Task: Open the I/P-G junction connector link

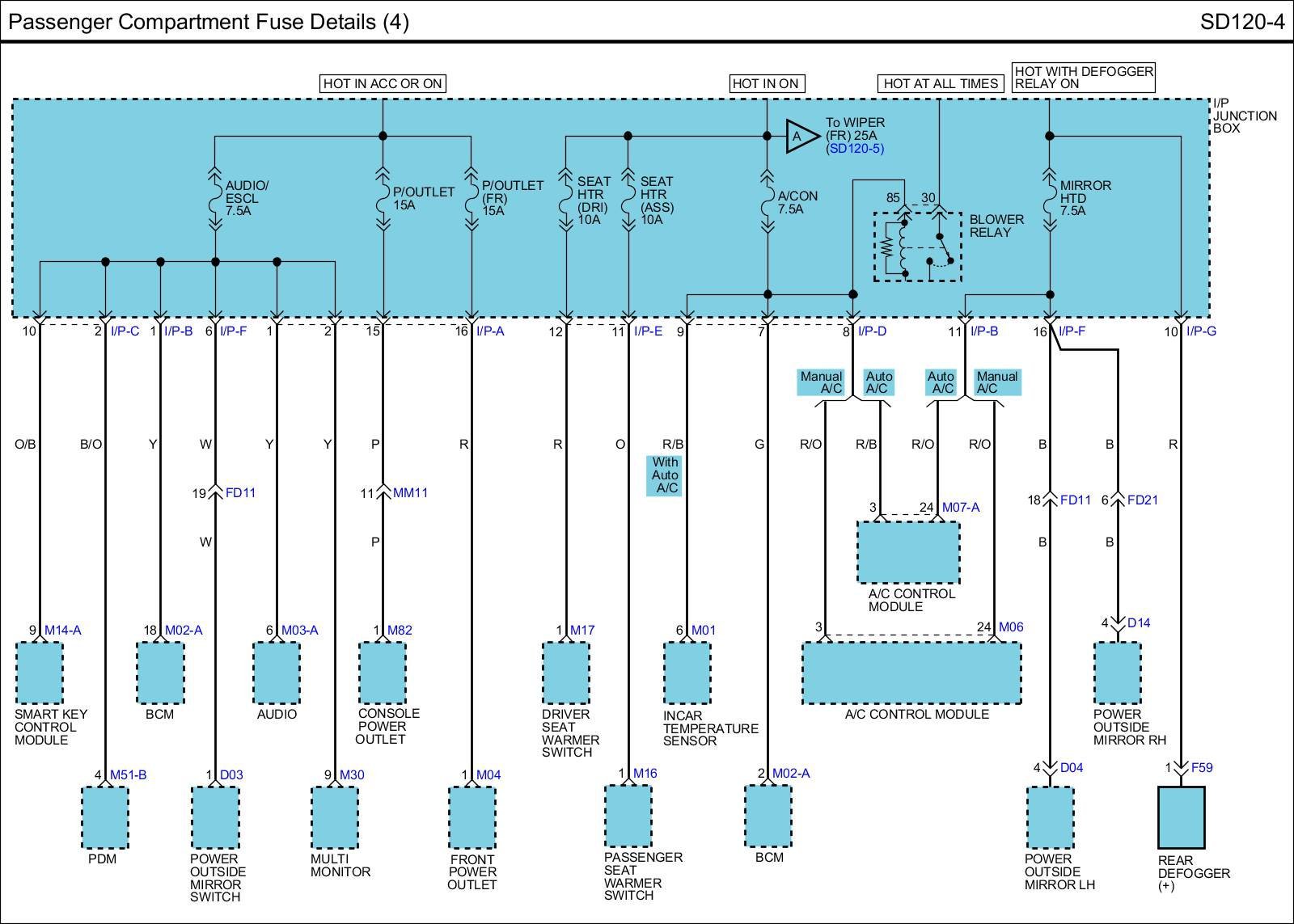Action: tap(1201, 331)
